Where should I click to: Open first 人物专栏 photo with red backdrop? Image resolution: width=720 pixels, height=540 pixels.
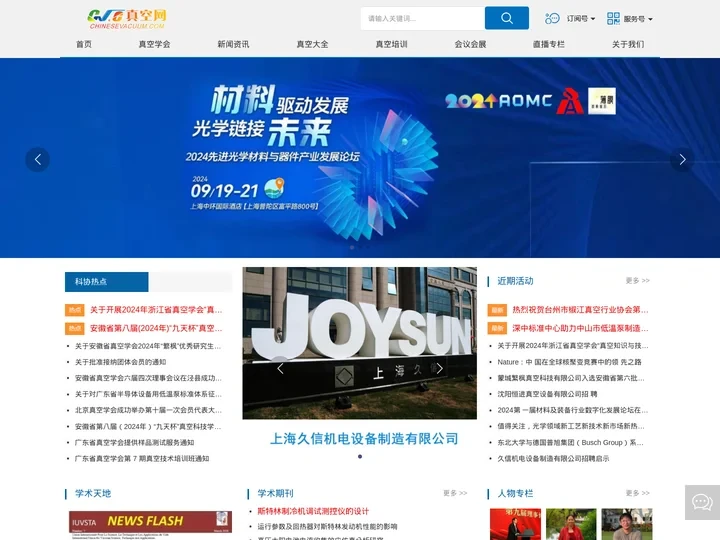tap(515, 524)
